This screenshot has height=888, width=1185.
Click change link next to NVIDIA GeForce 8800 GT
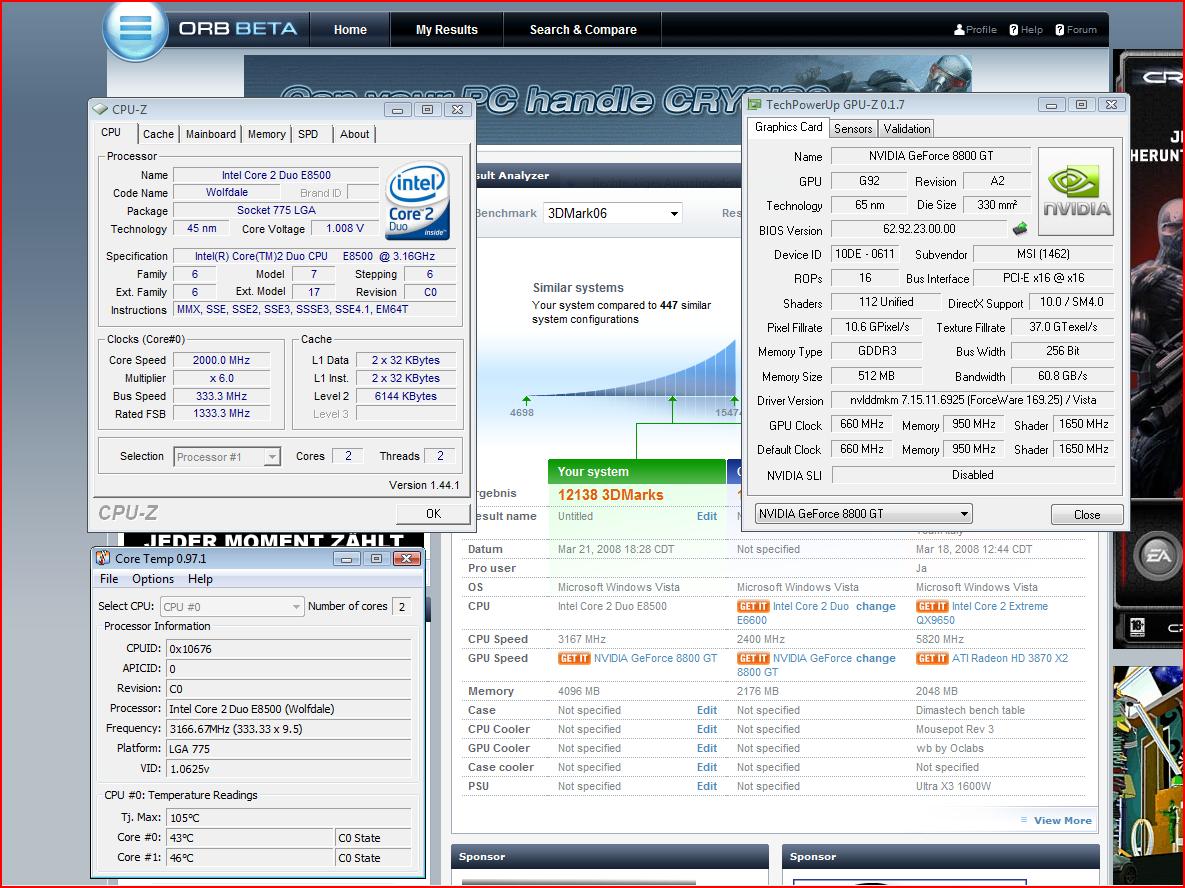(x=875, y=658)
